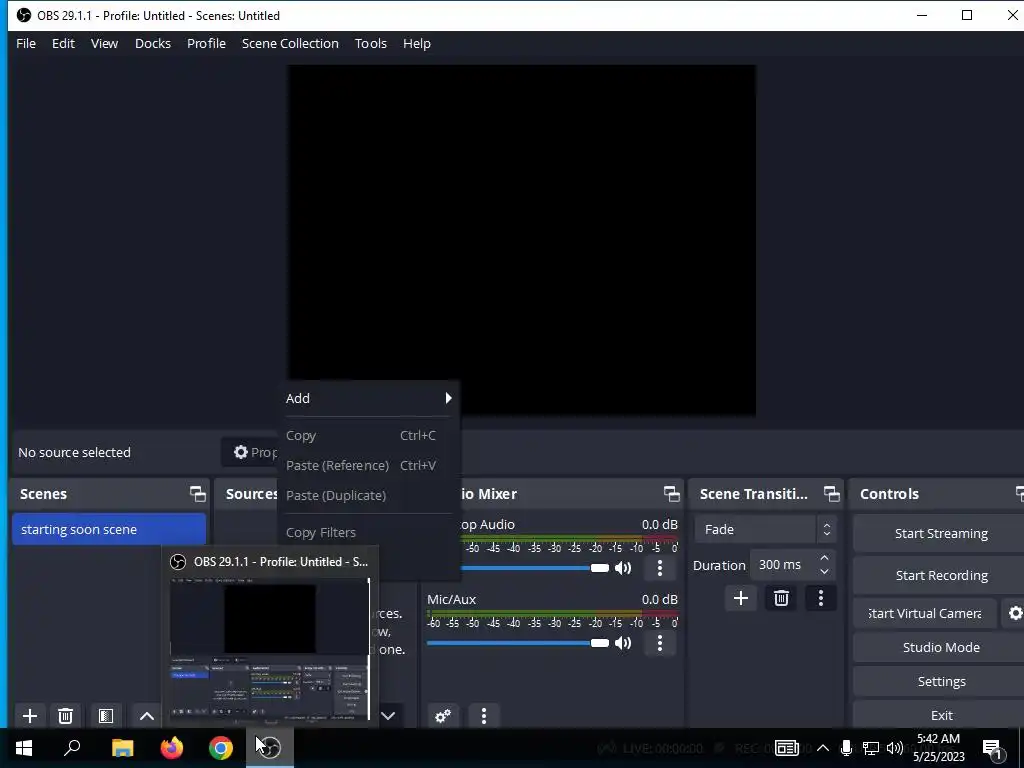Pop out the Audio Mixer dock
The height and width of the screenshot is (768, 1024).
pos(671,494)
